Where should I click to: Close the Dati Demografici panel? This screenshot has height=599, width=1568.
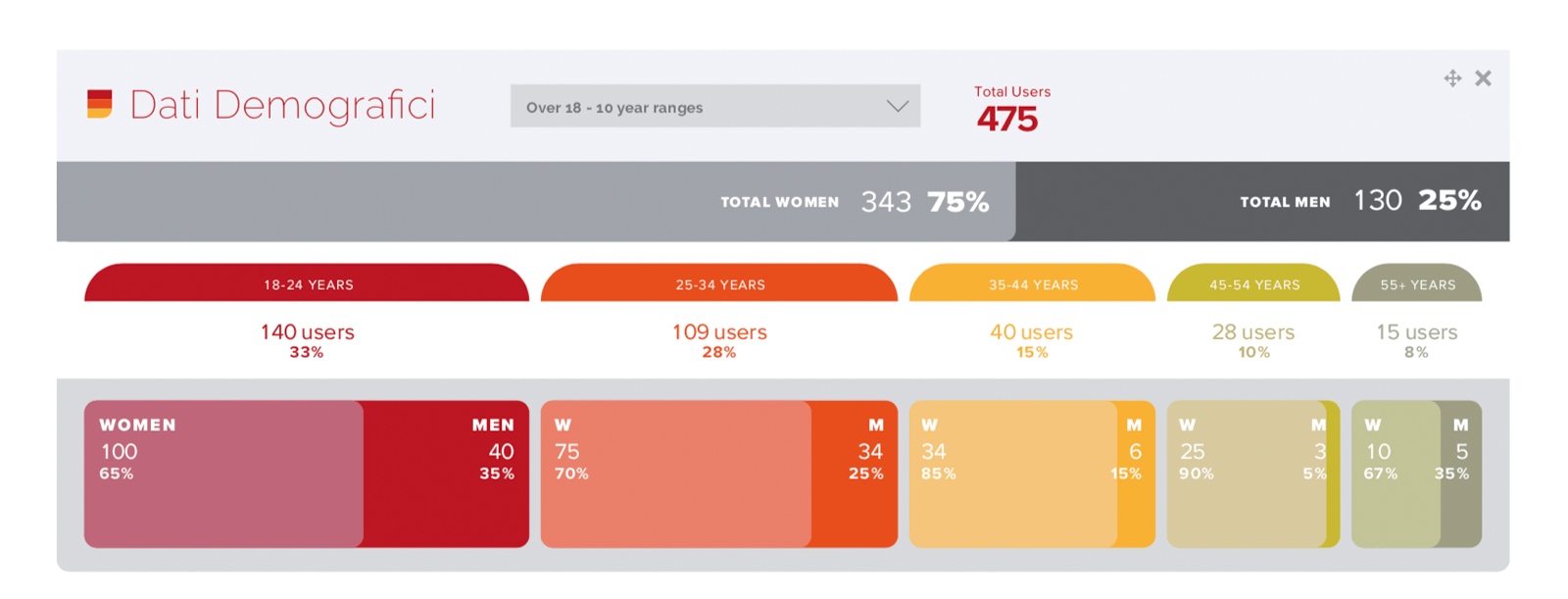click(x=1483, y=78)
